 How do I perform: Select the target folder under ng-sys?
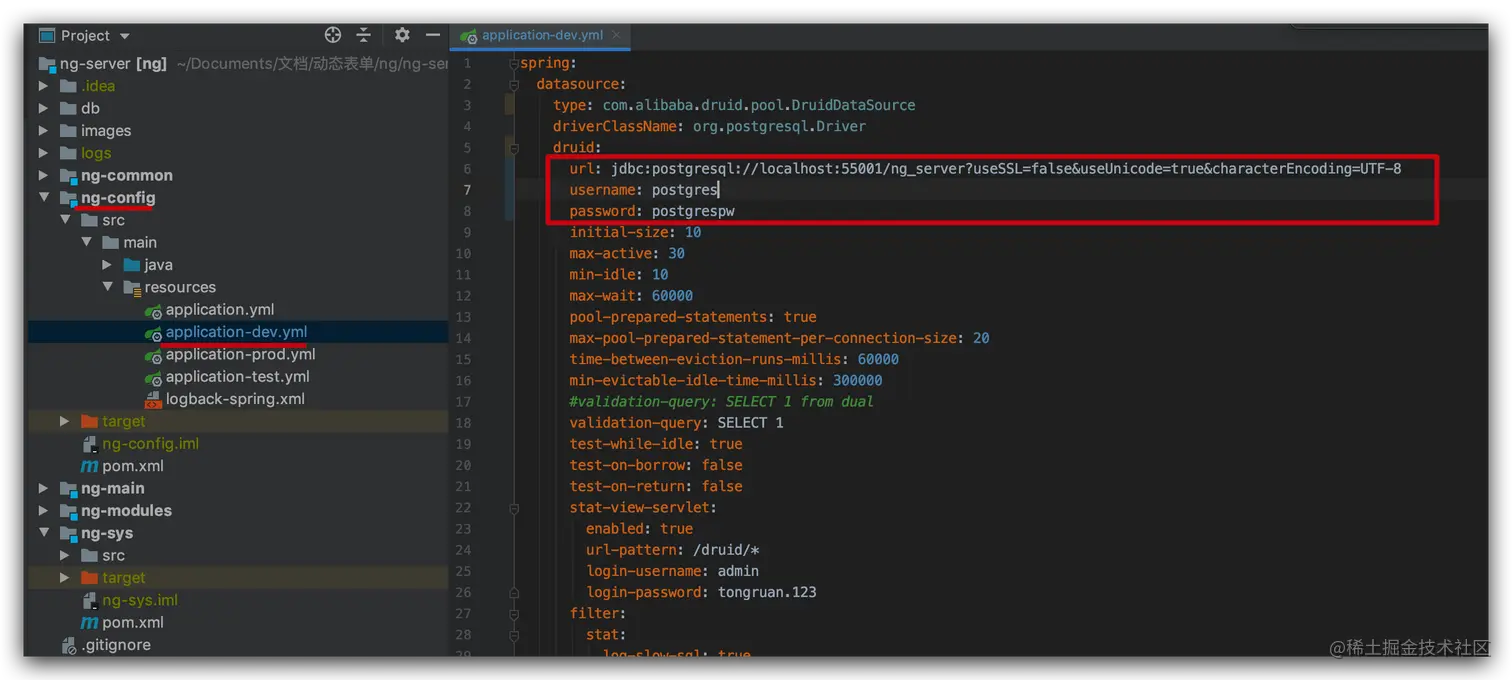point(124,578)
